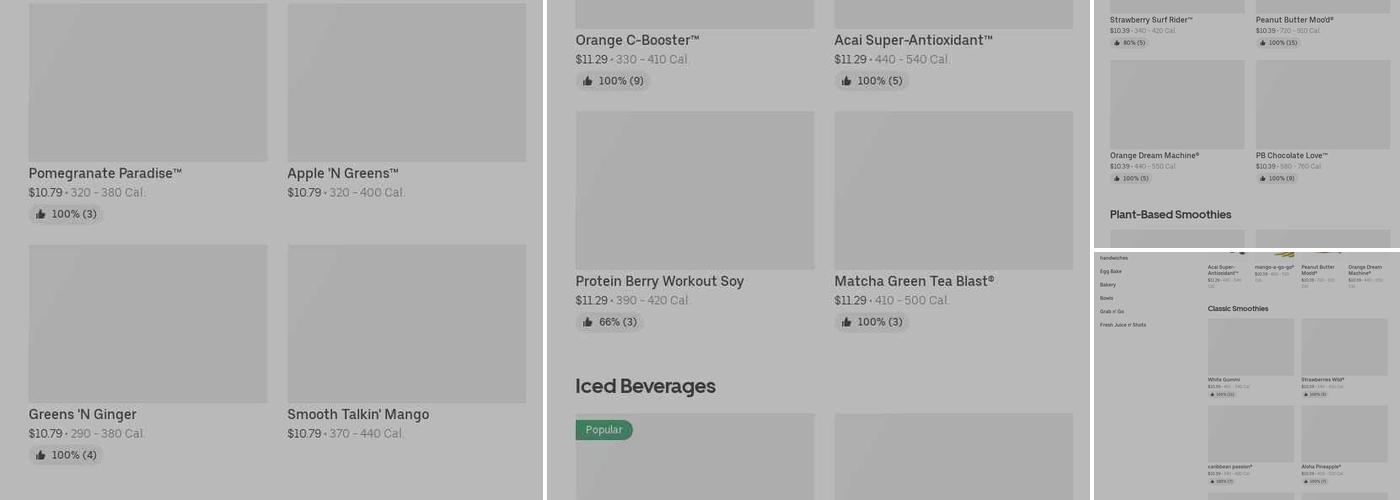Click thumbs-up icon below White Gummi
This screenshot has width=1400, height=500.
[1212, 395]
